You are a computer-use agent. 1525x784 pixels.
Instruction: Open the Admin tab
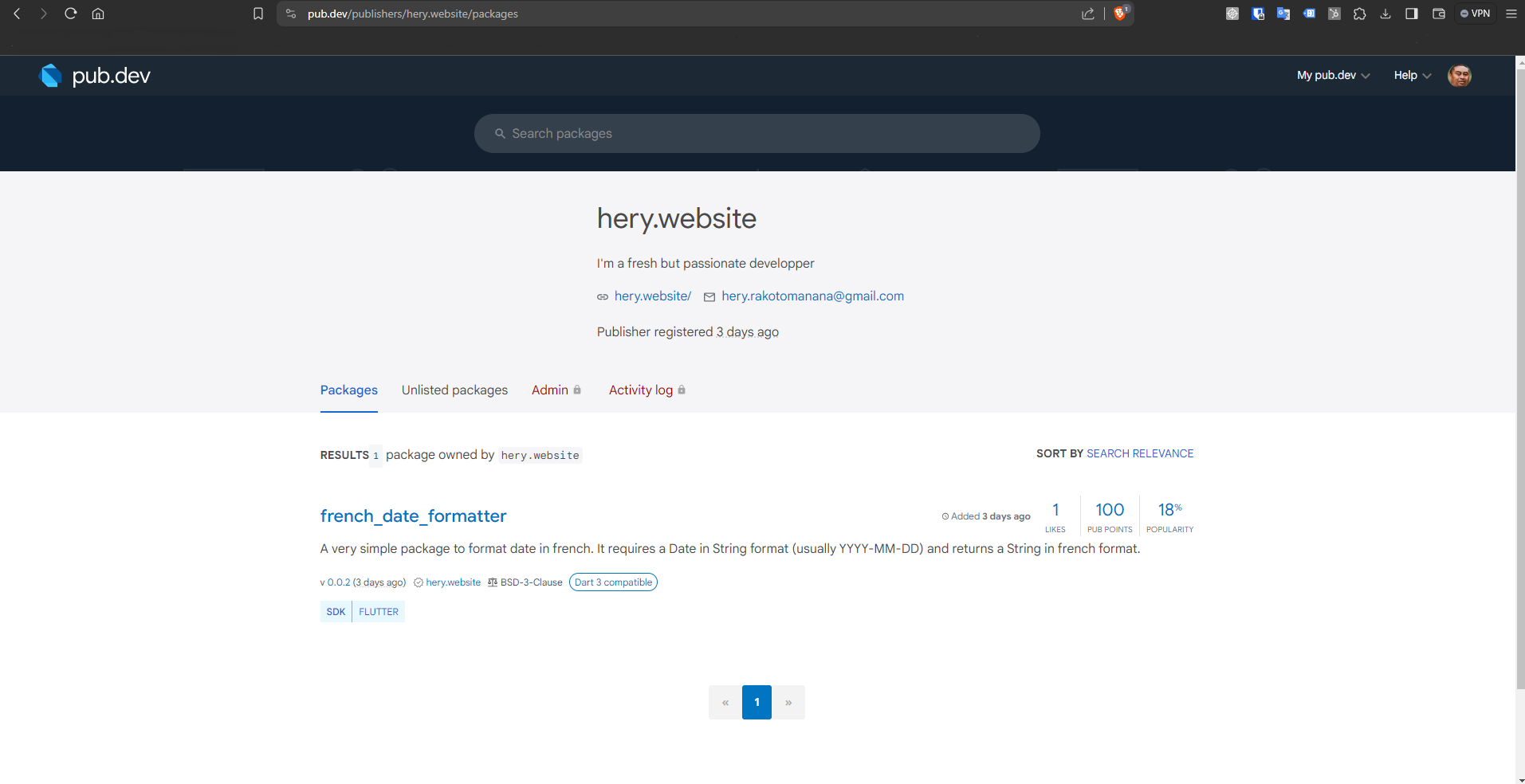(x=556, y=390)
